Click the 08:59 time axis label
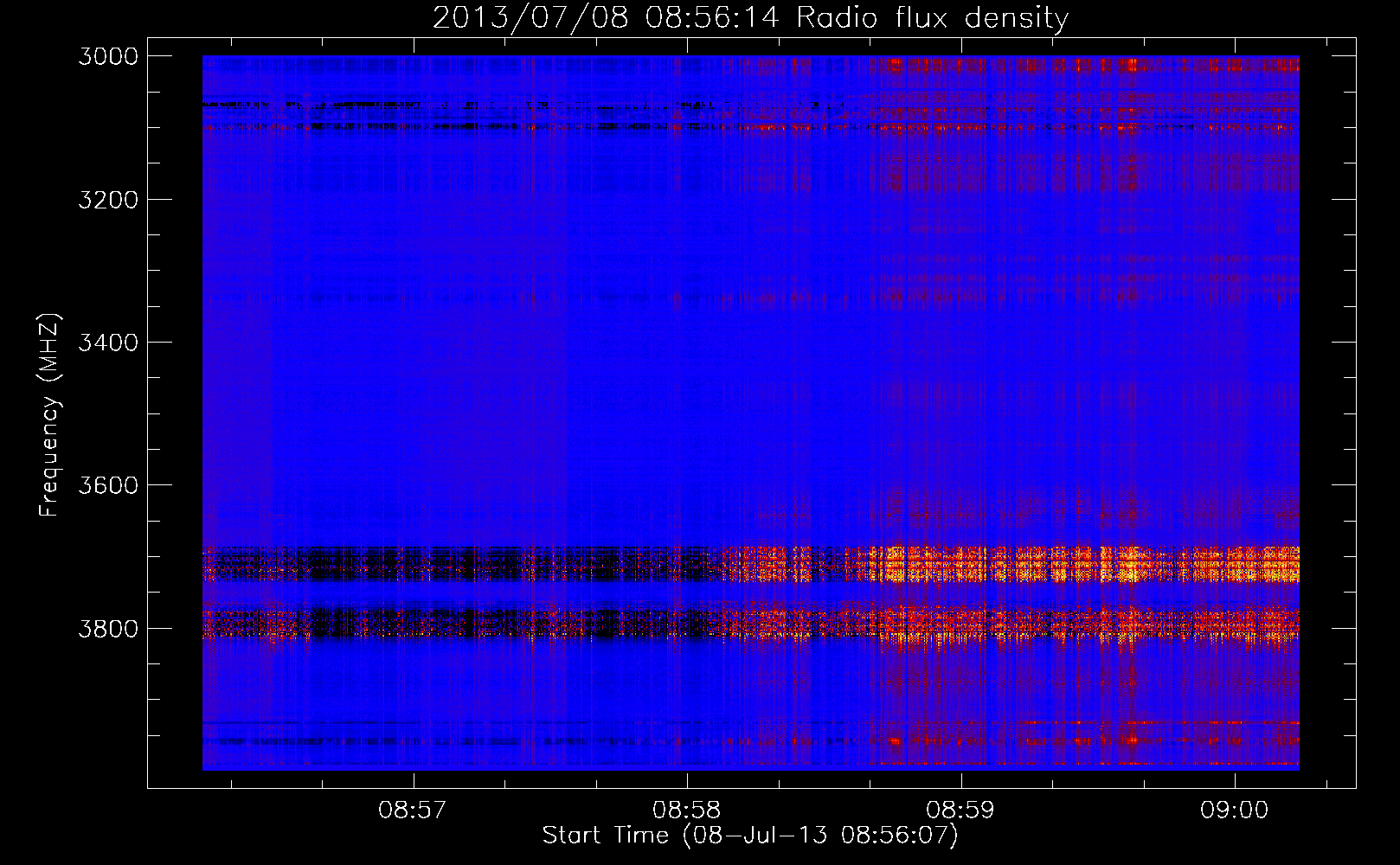Viewport: 1400px width, 865px height. click(960, 810)
